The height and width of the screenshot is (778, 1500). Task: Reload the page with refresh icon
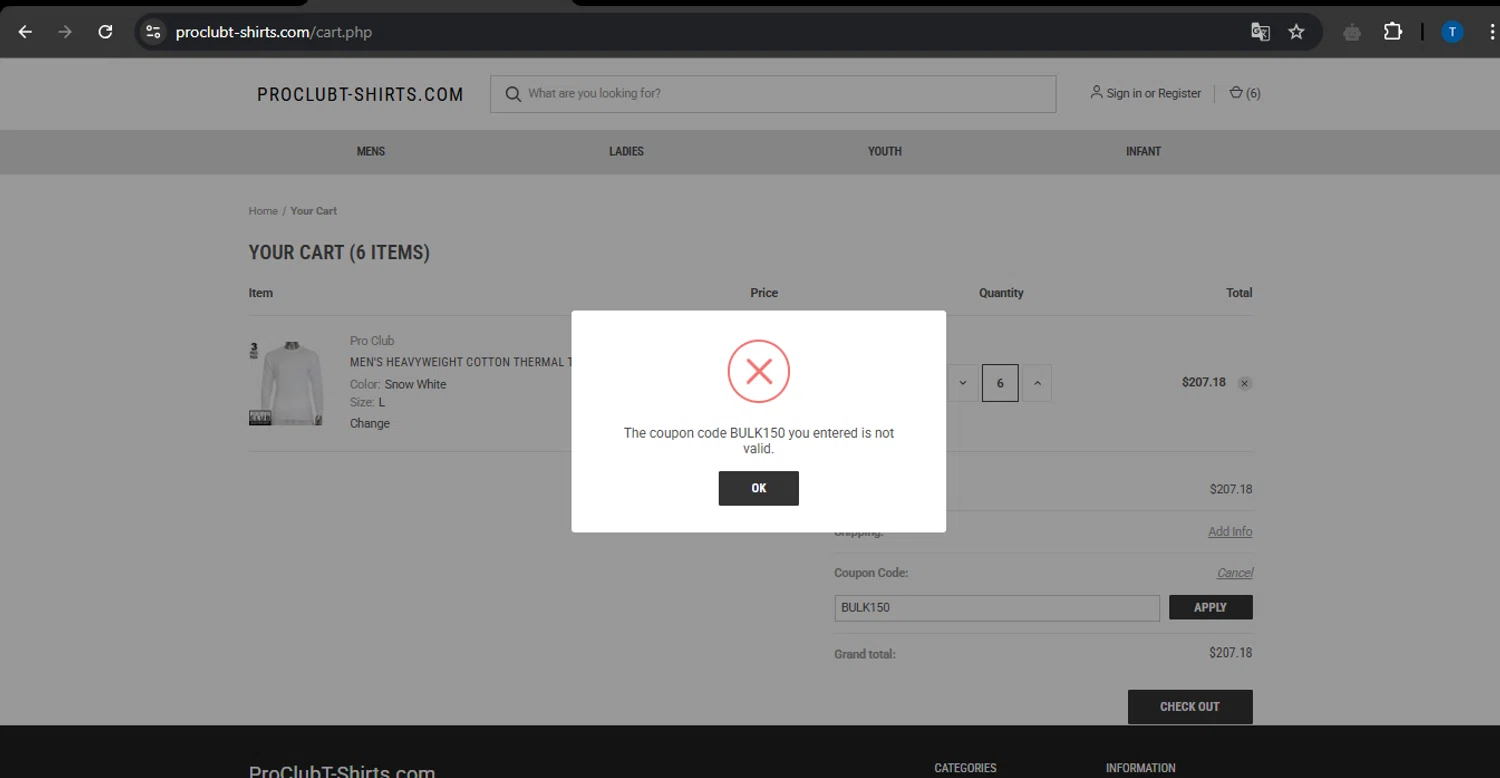(x=105, y=32)
